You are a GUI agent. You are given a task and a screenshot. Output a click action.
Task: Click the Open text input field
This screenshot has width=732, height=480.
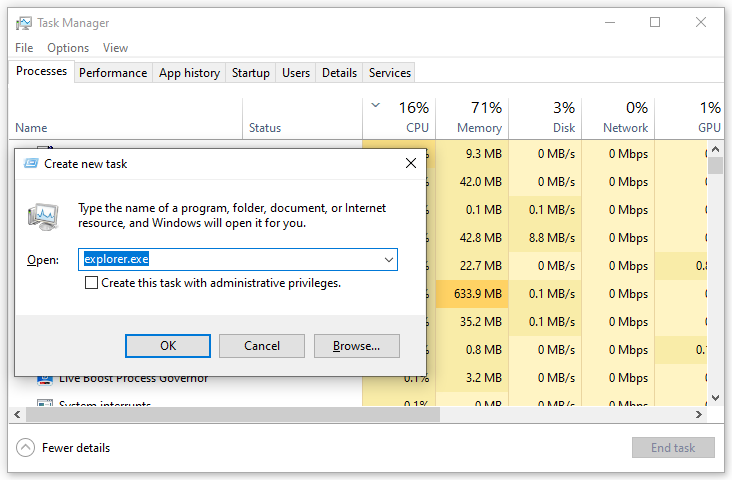point(238,260)
